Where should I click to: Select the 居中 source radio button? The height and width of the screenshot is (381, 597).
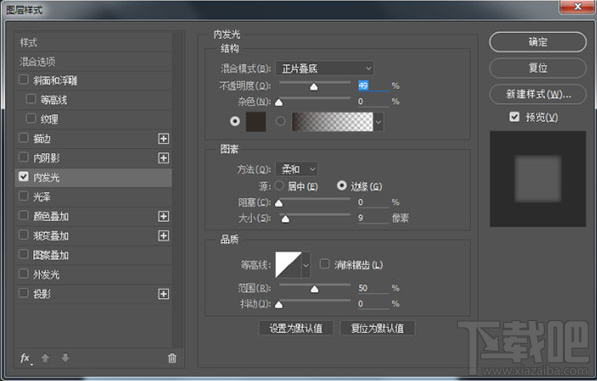[279, 186]
